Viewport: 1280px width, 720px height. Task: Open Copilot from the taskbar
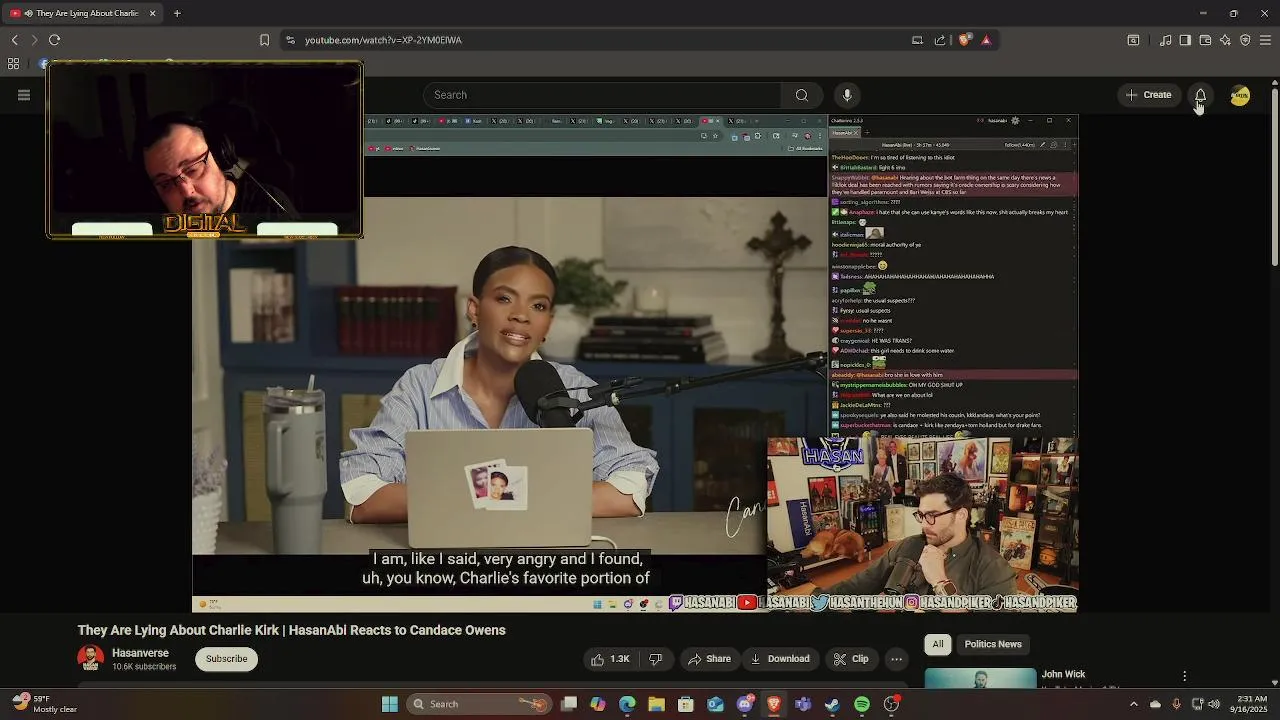(598, 704)
